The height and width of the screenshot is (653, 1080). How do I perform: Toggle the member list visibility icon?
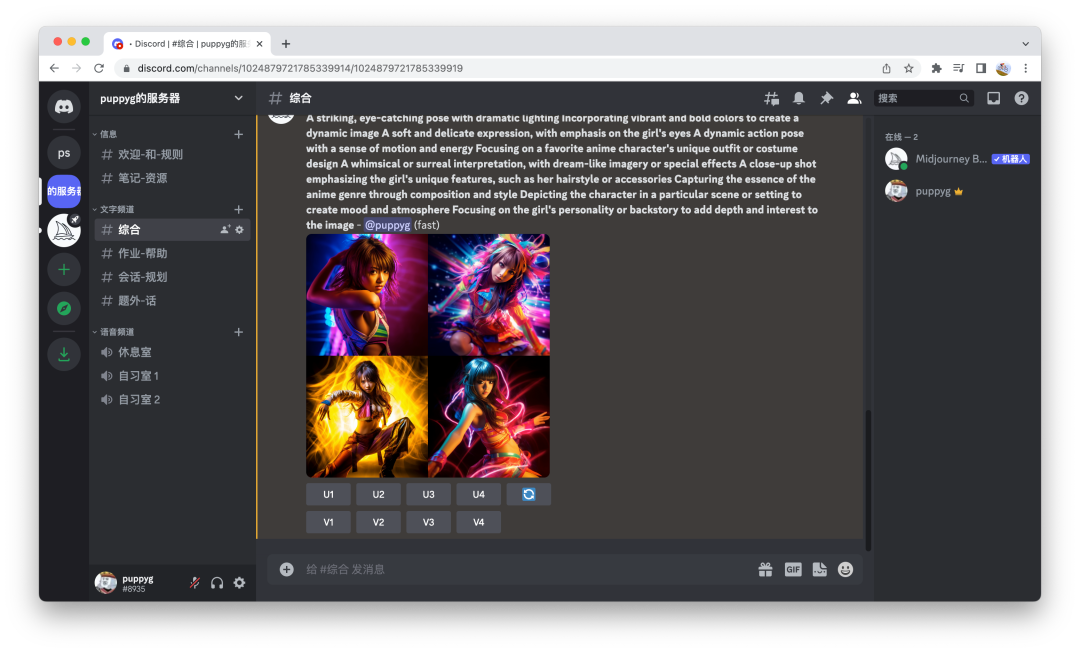854,98
